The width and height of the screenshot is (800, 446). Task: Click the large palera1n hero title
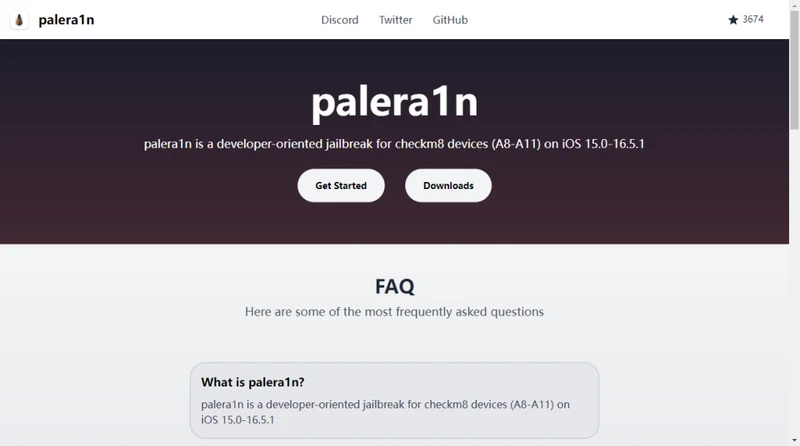[x=394, y=102]
